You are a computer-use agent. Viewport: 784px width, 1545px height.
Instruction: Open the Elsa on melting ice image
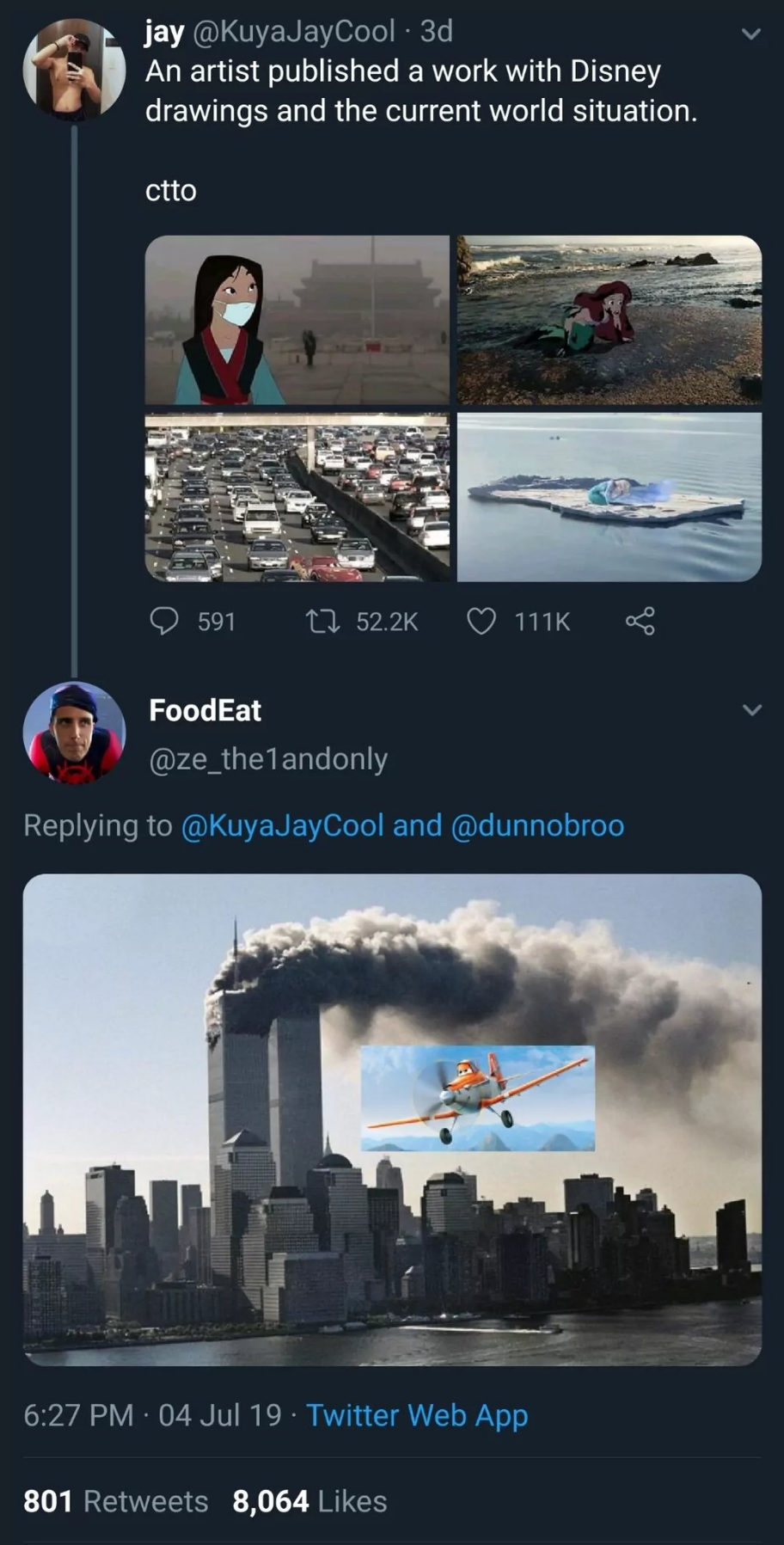(609, 497)
